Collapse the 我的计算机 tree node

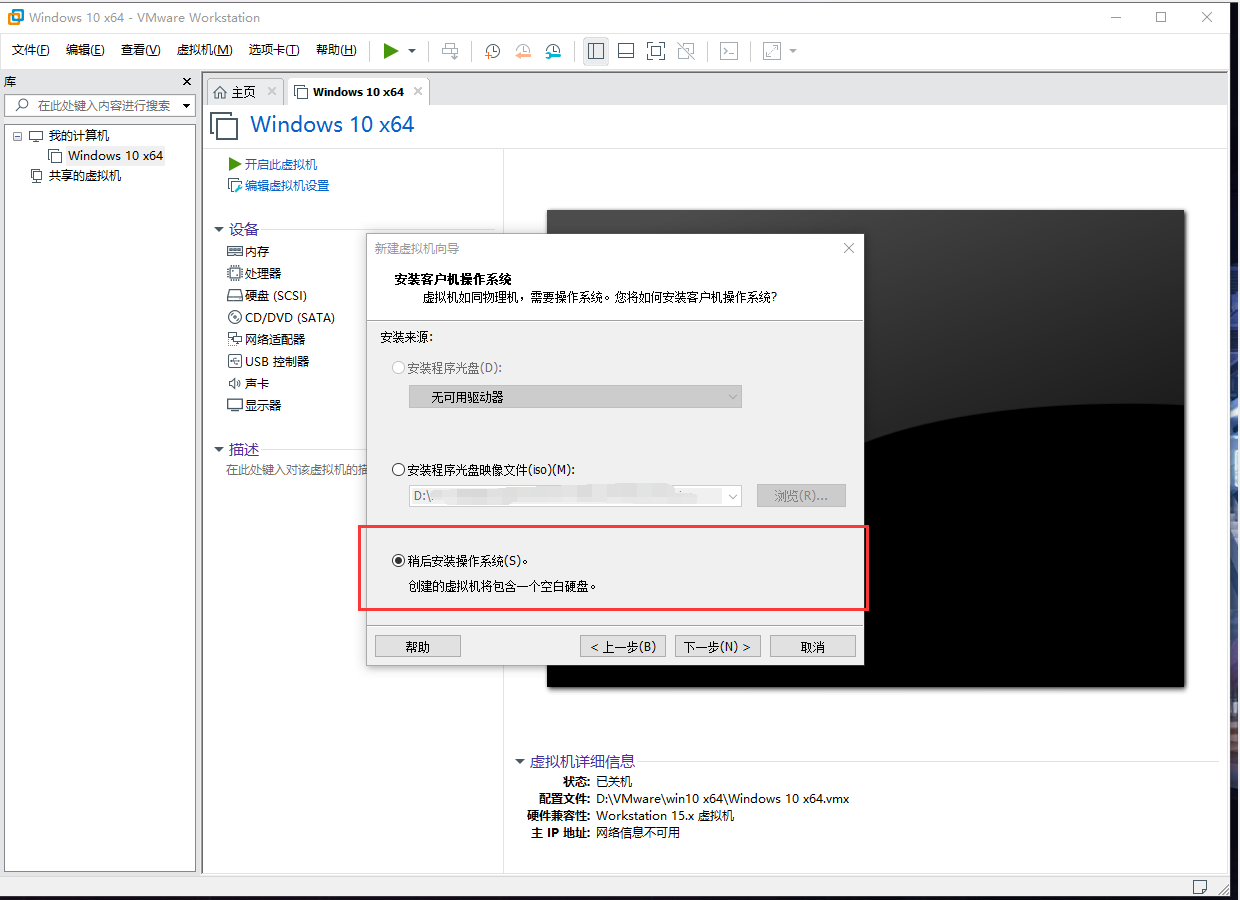pos(17,136)
